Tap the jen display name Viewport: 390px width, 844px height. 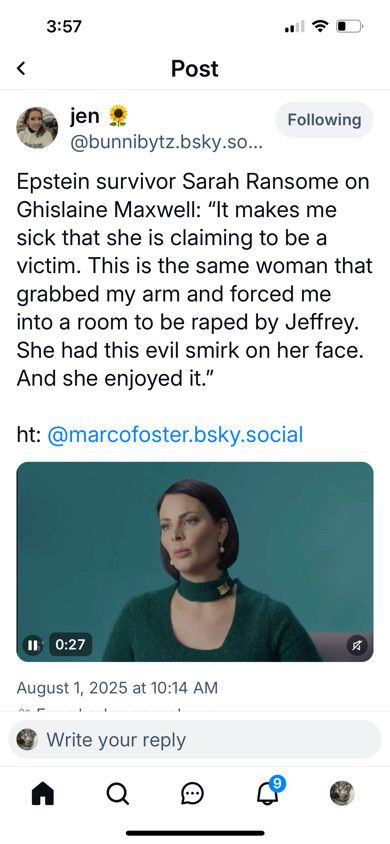[85, 115]
